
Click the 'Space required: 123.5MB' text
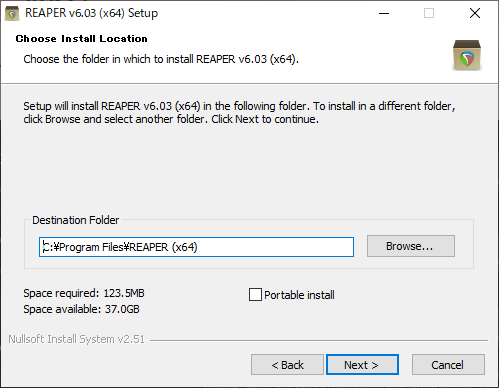click(x=84, y=293)
